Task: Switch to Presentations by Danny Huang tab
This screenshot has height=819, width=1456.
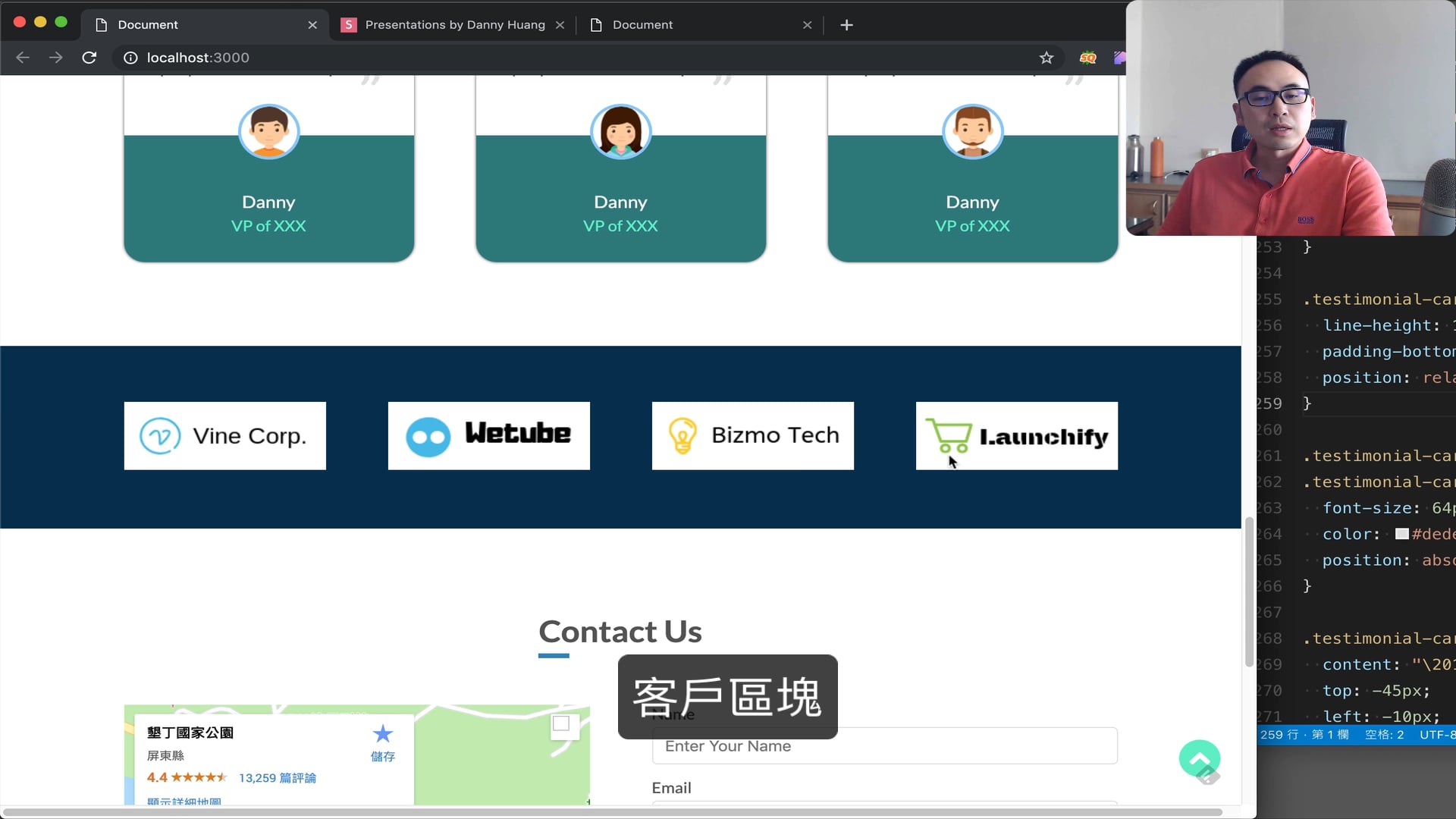Action: 453,25
